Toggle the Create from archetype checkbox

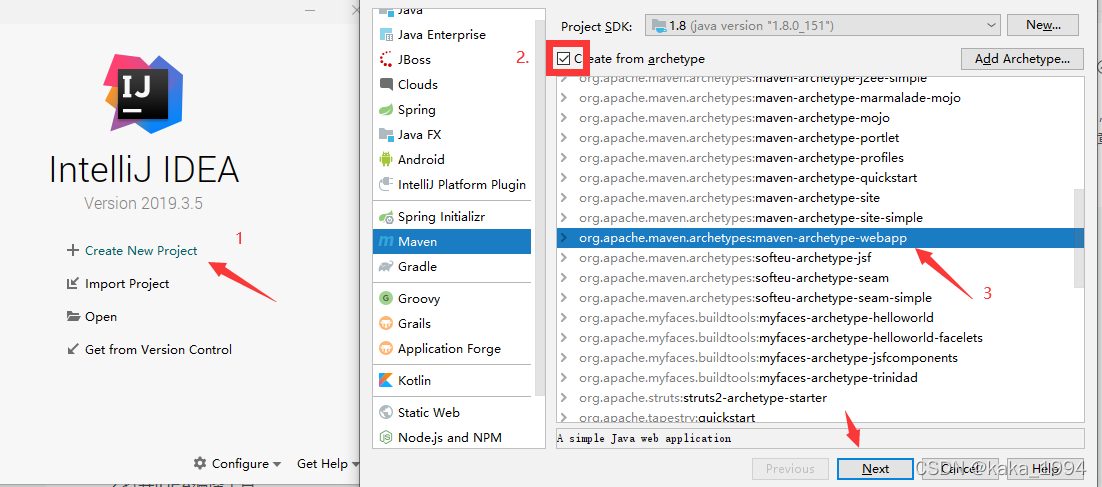563,59
